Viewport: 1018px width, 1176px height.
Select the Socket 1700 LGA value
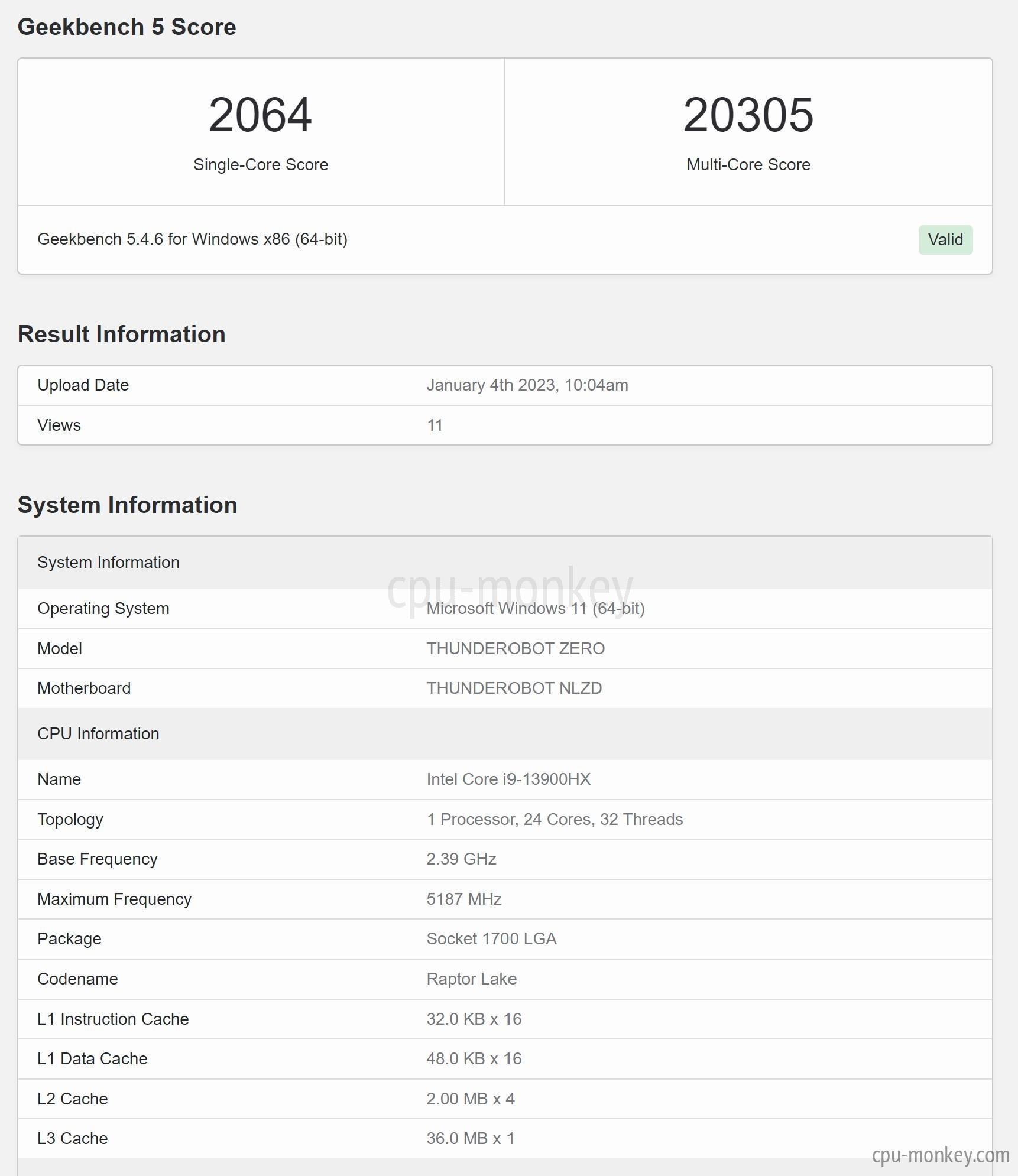click(x=491, y=939)
